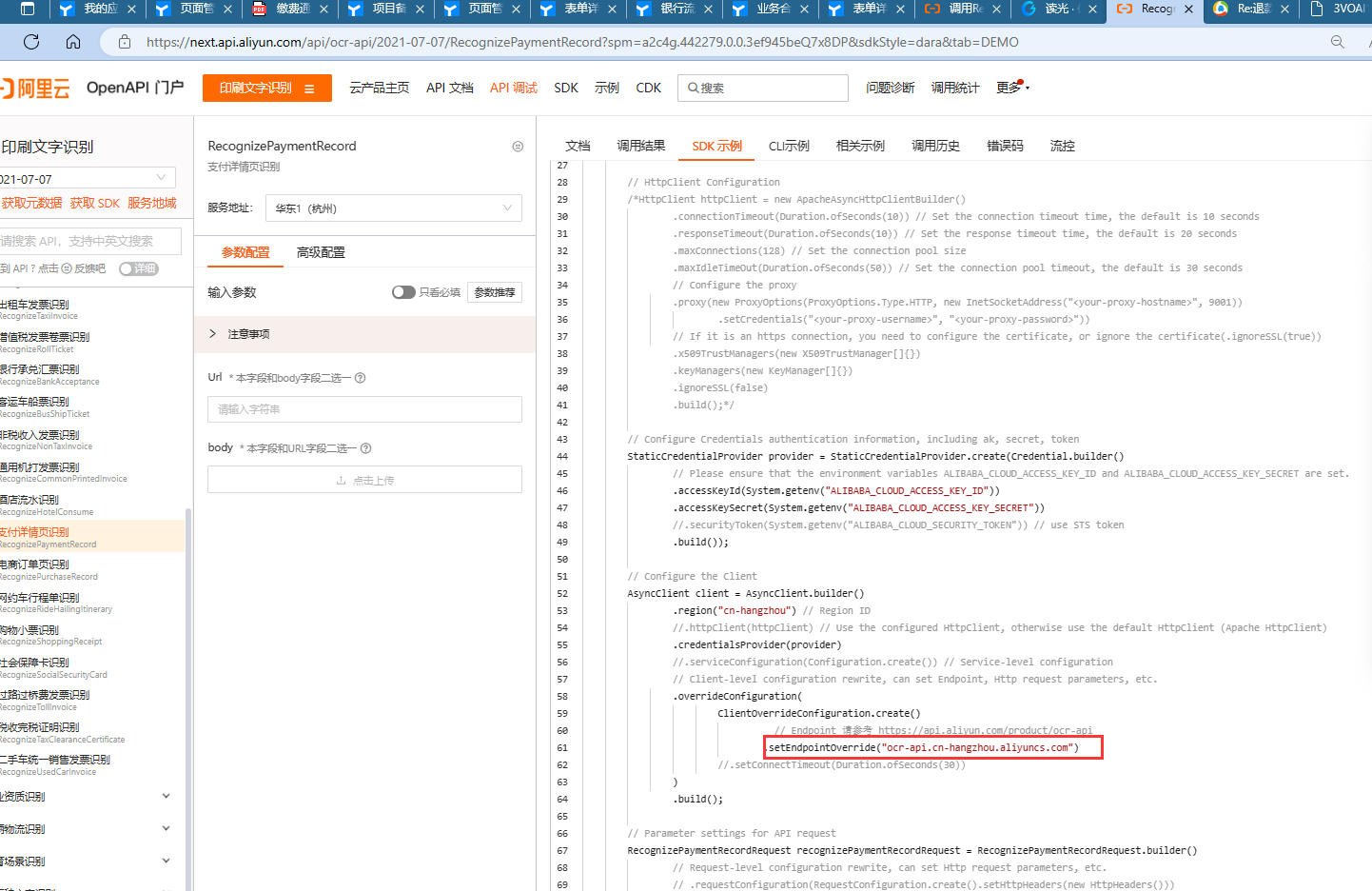Close the 调用Re browser tab
This screenshot has height=891, width=1372.
(x=996, y=9)
